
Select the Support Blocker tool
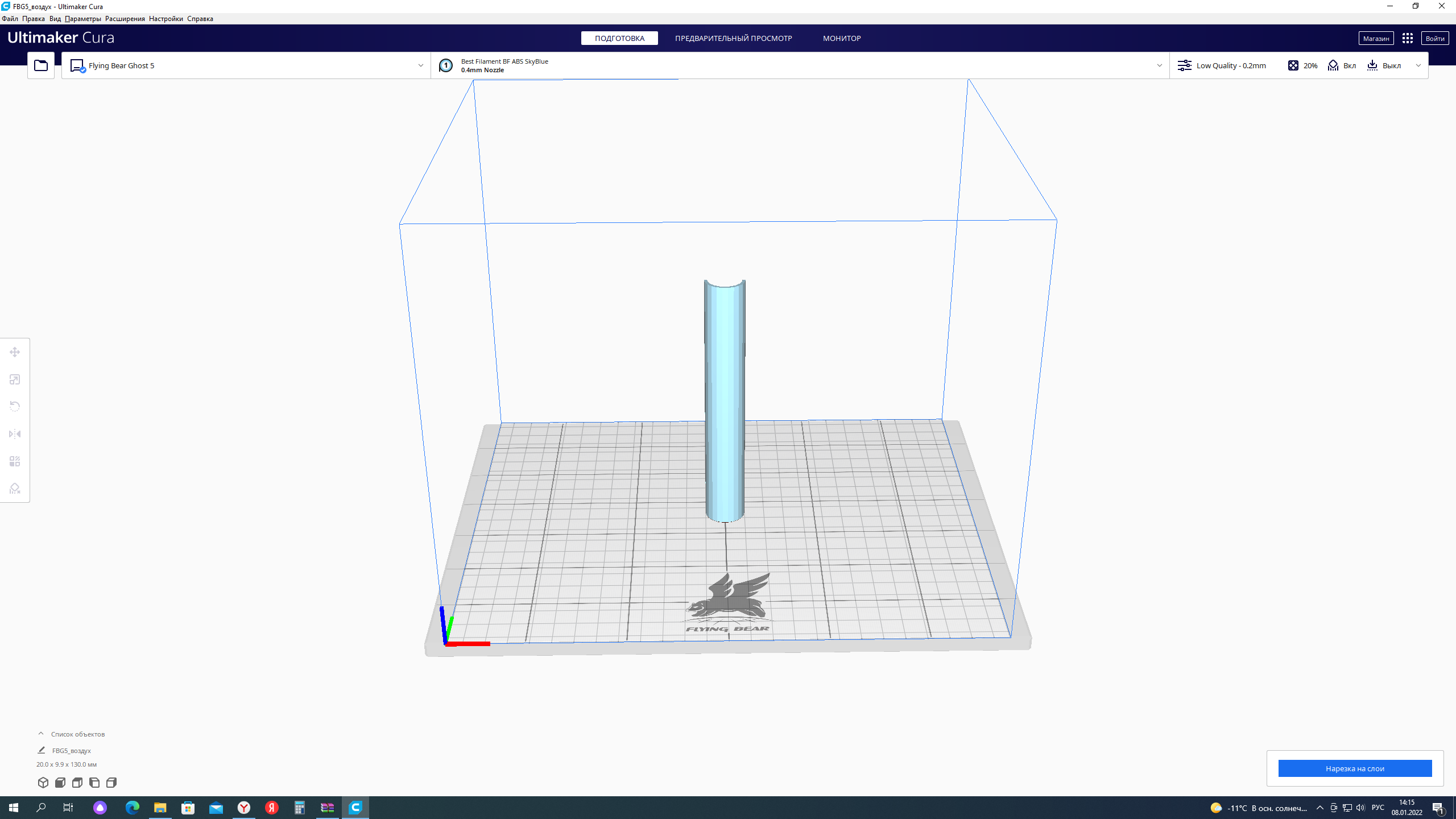tap(15, 489)
